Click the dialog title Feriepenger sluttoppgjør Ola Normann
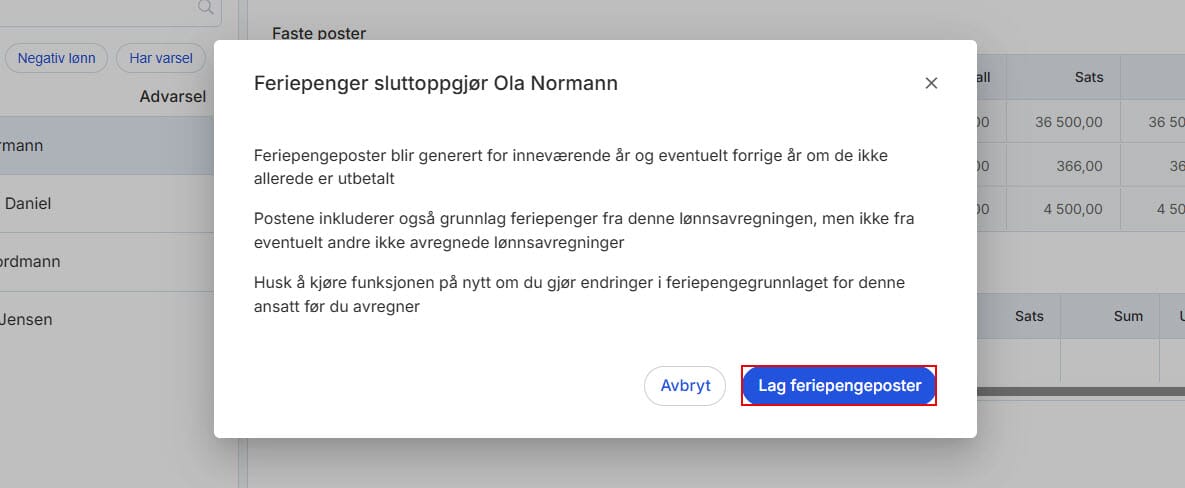Screen dimensions: 1185x488 point(435,83)
